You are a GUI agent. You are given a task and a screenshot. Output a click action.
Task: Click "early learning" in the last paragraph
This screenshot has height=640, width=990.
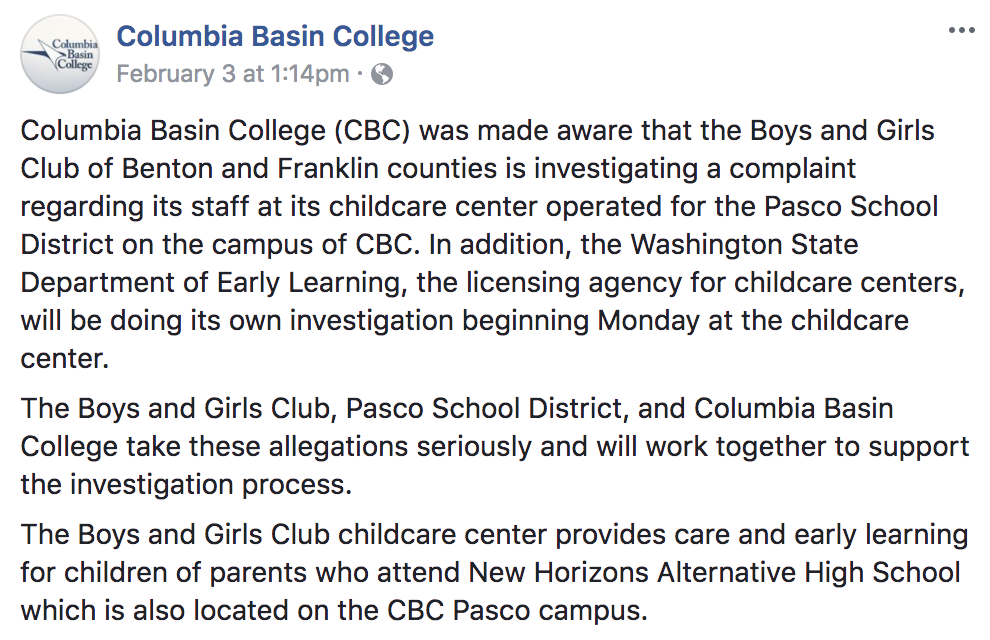881,535
